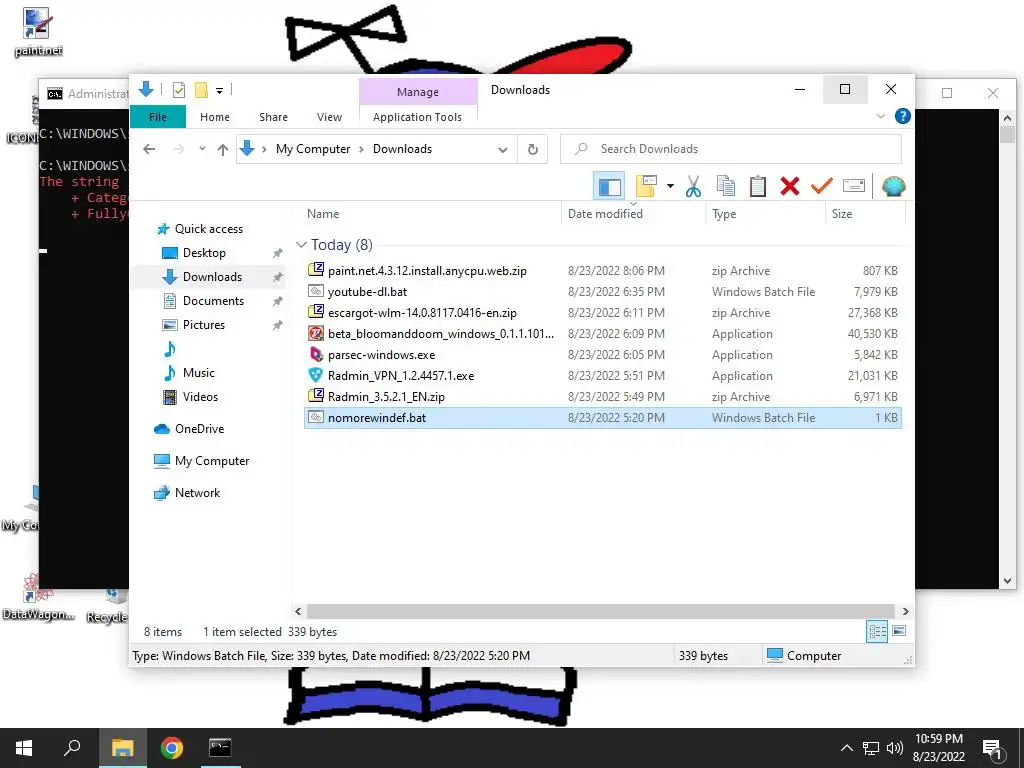1024x768 pixels.
Task: Click the Refresh button in address bar
Action: (533, 150)
